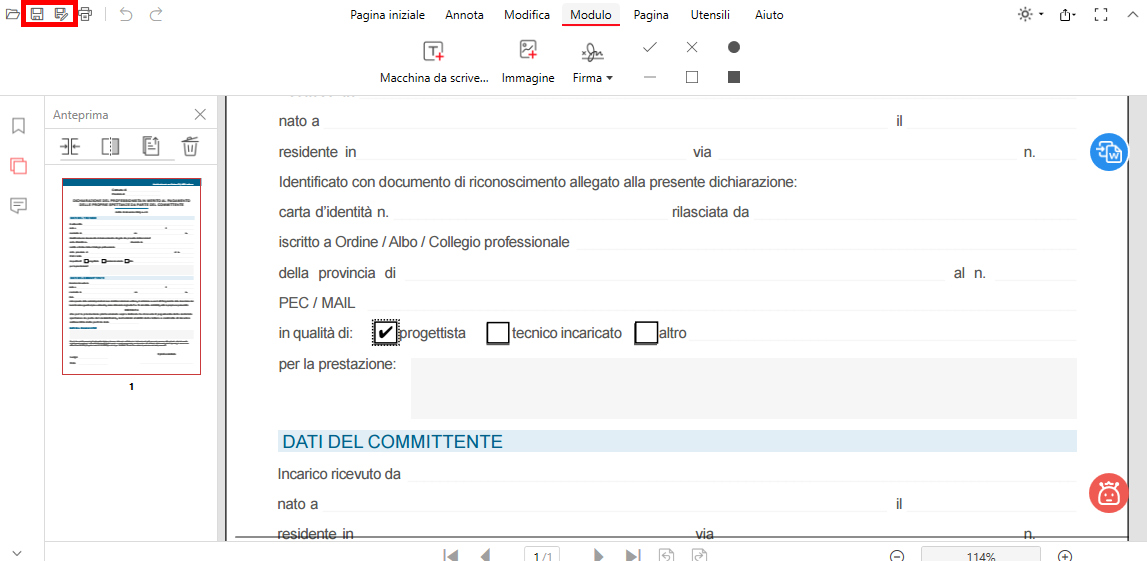
Task: Zoom out with the minus button
Action: [898, 556]
